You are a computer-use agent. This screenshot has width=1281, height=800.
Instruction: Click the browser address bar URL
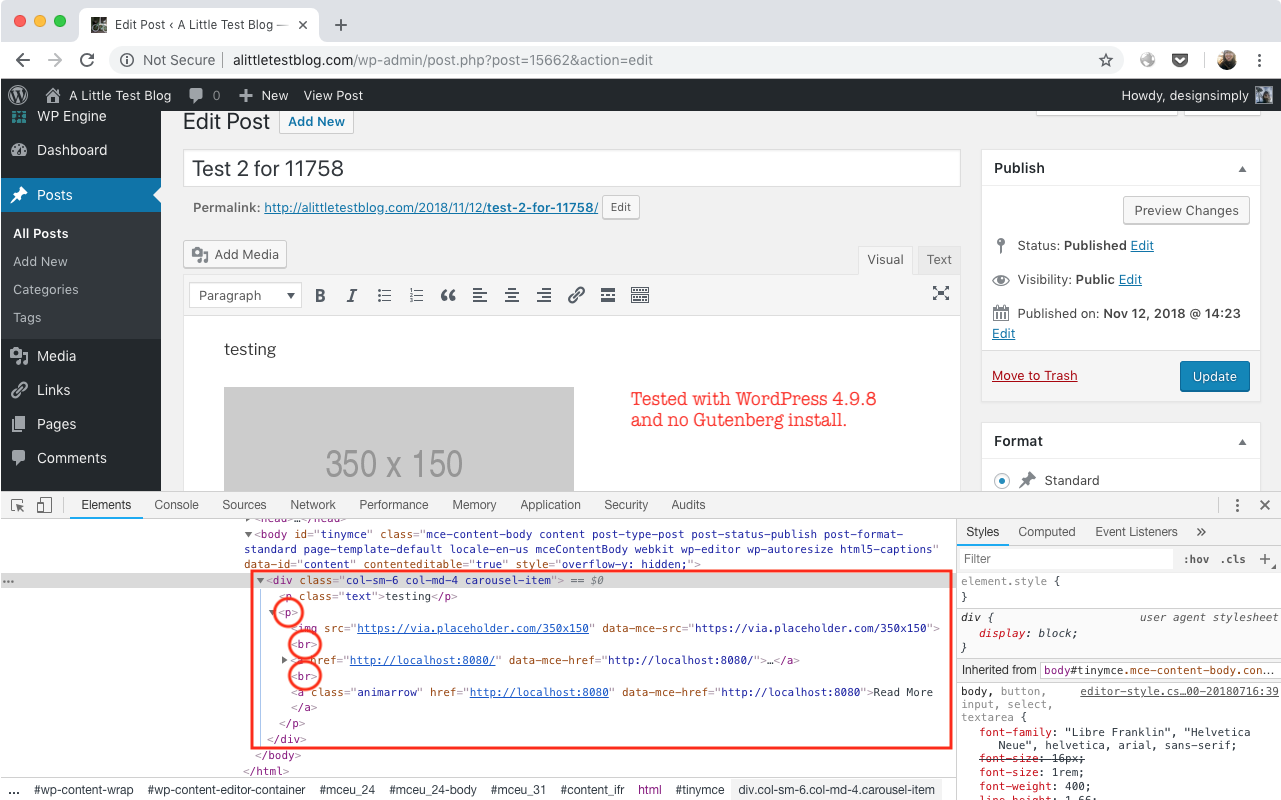click(x=442, y=60)
